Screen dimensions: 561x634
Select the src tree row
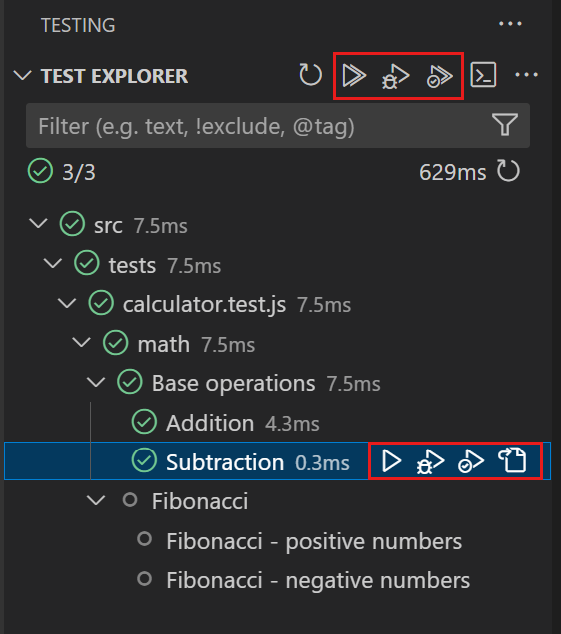(277, 225)
